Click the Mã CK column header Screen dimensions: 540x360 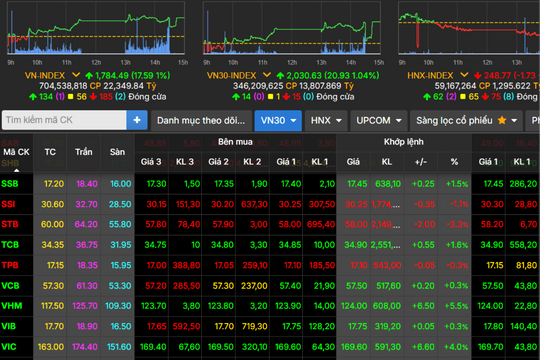16,152
